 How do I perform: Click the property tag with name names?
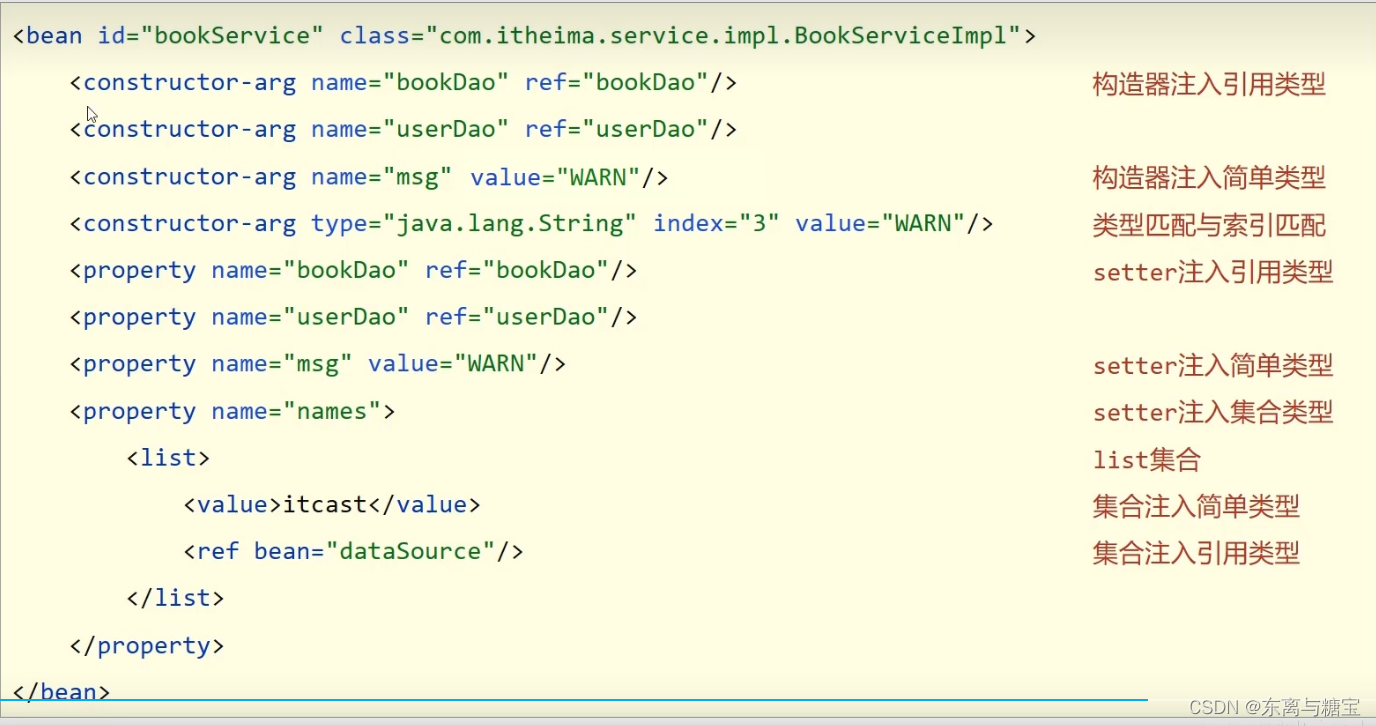(232, 411)
